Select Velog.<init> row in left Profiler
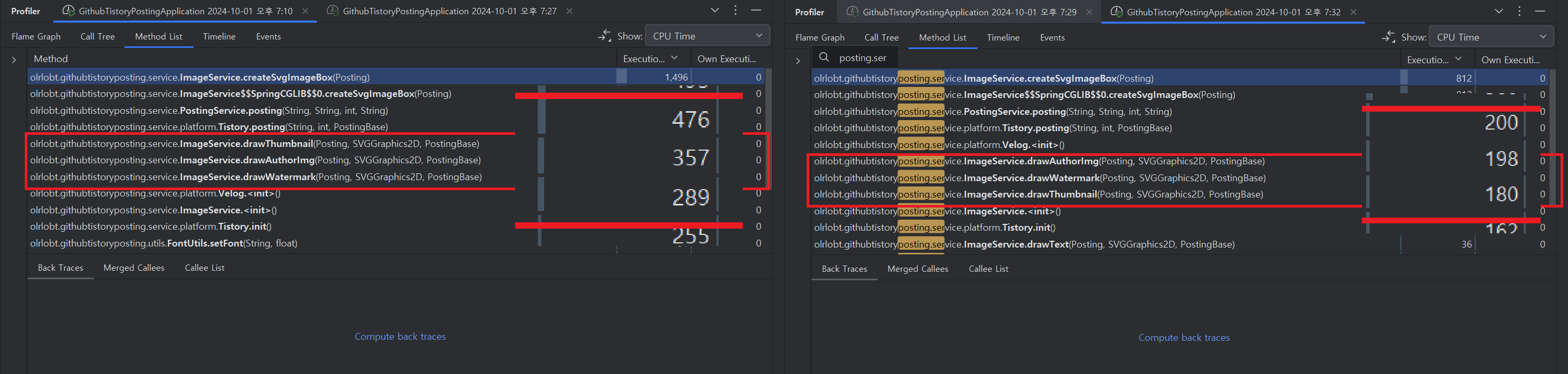This screenshot has height=374, width=1568. [395, 193]
